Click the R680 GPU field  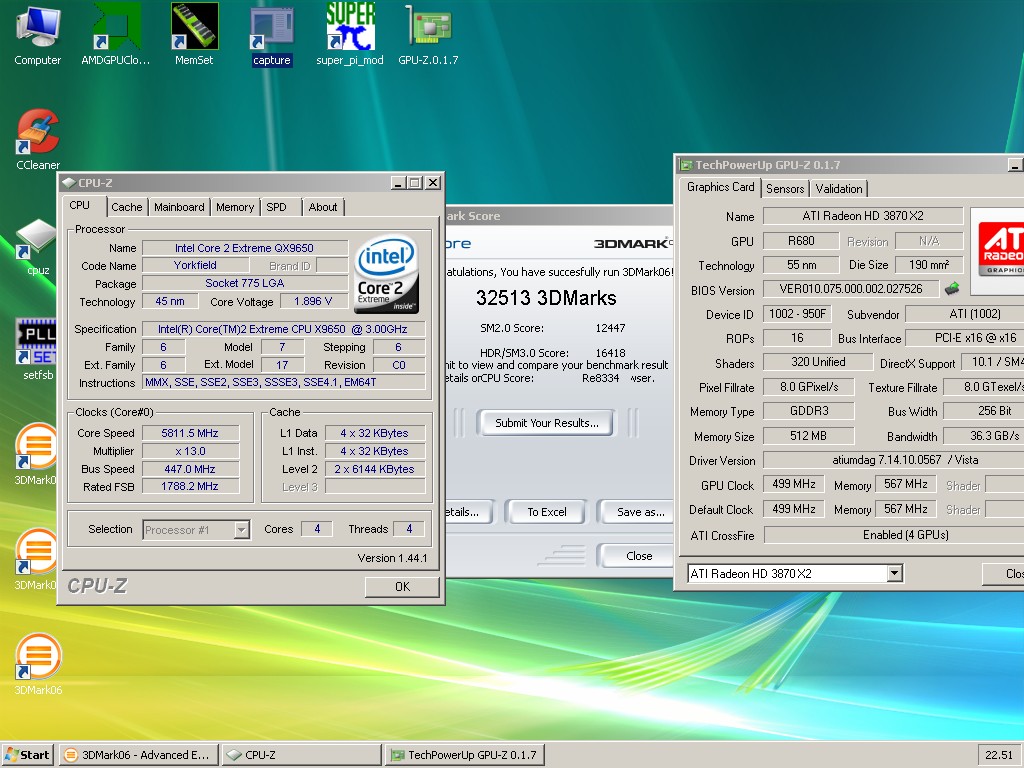click(x=801, y=241)
